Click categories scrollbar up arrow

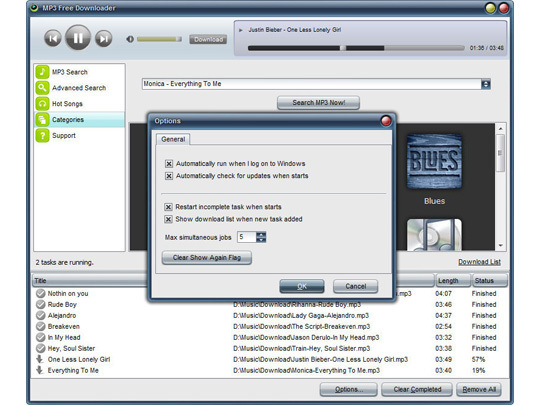(x=500, y=129)
